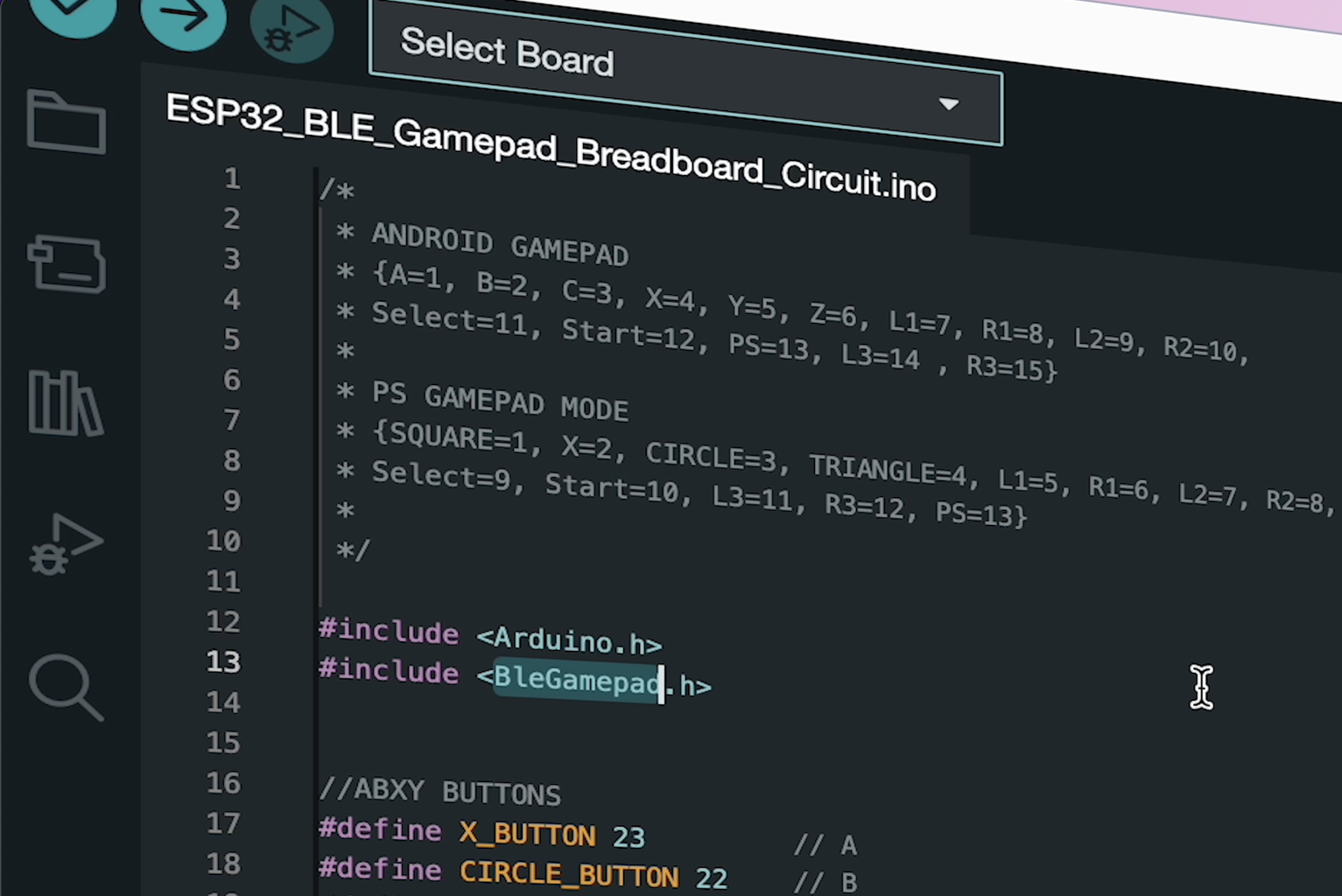Click the X_BUTTON define value 23
Screen dimensions: 1342x896
click(629, 836)
